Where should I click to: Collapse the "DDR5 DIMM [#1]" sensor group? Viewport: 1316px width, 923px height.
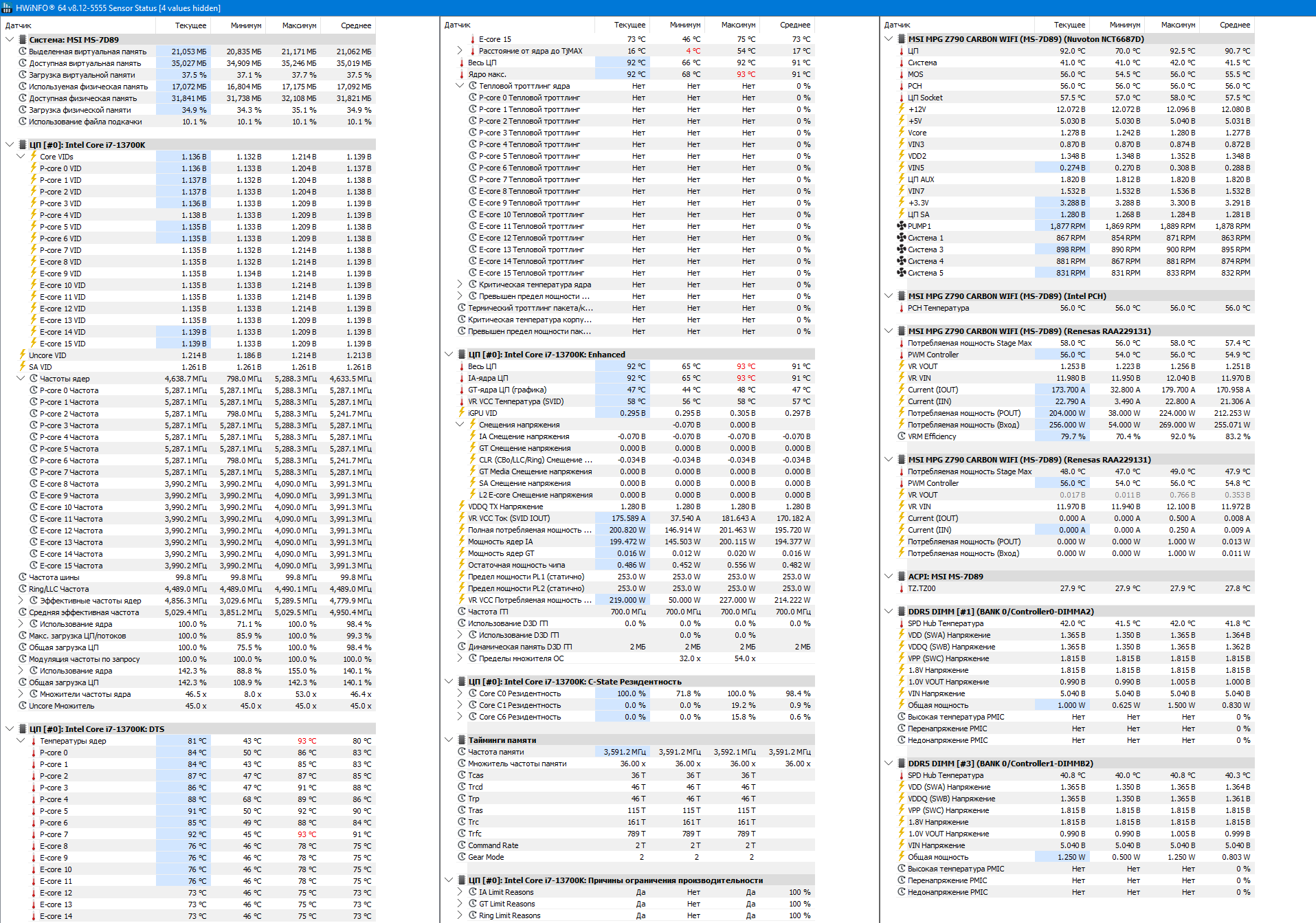pyautogui.click(x=889, y=612)
